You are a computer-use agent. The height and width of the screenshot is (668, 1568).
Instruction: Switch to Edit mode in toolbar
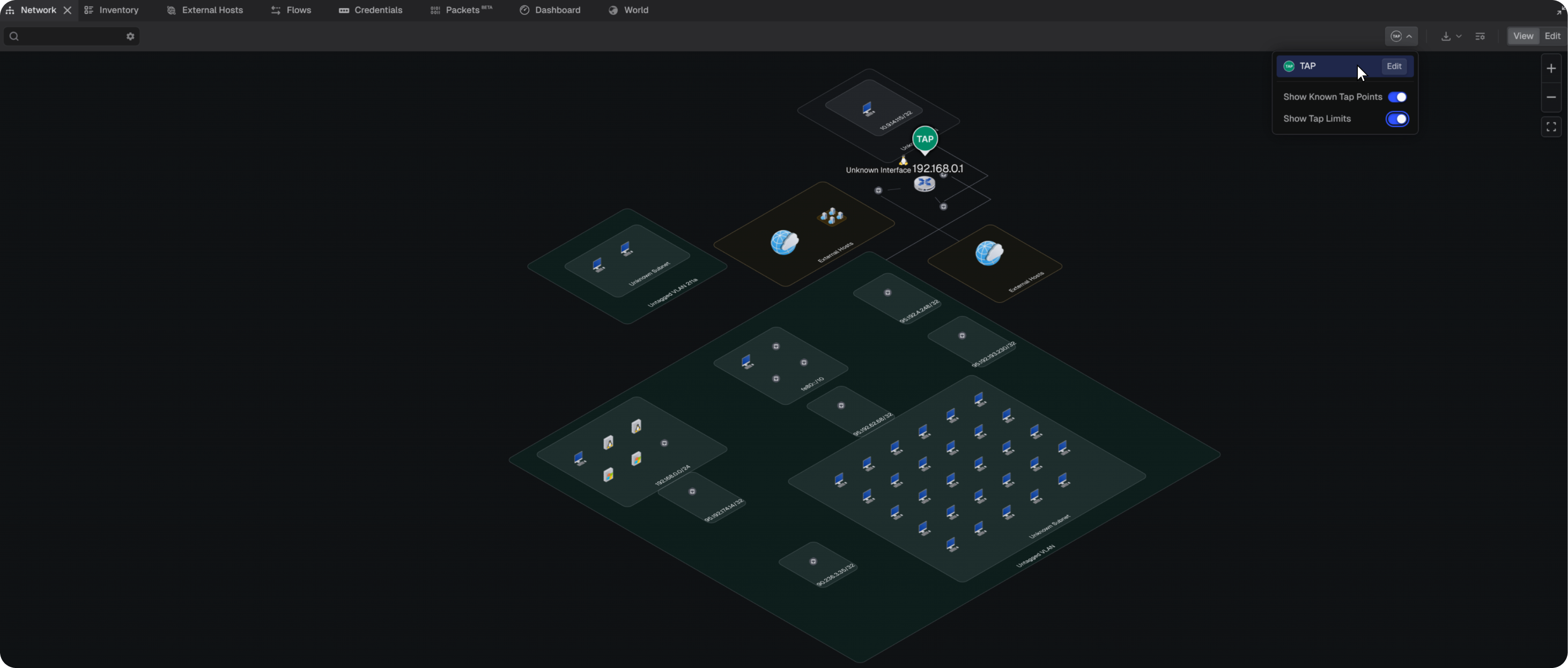[x=1551, y=36]
